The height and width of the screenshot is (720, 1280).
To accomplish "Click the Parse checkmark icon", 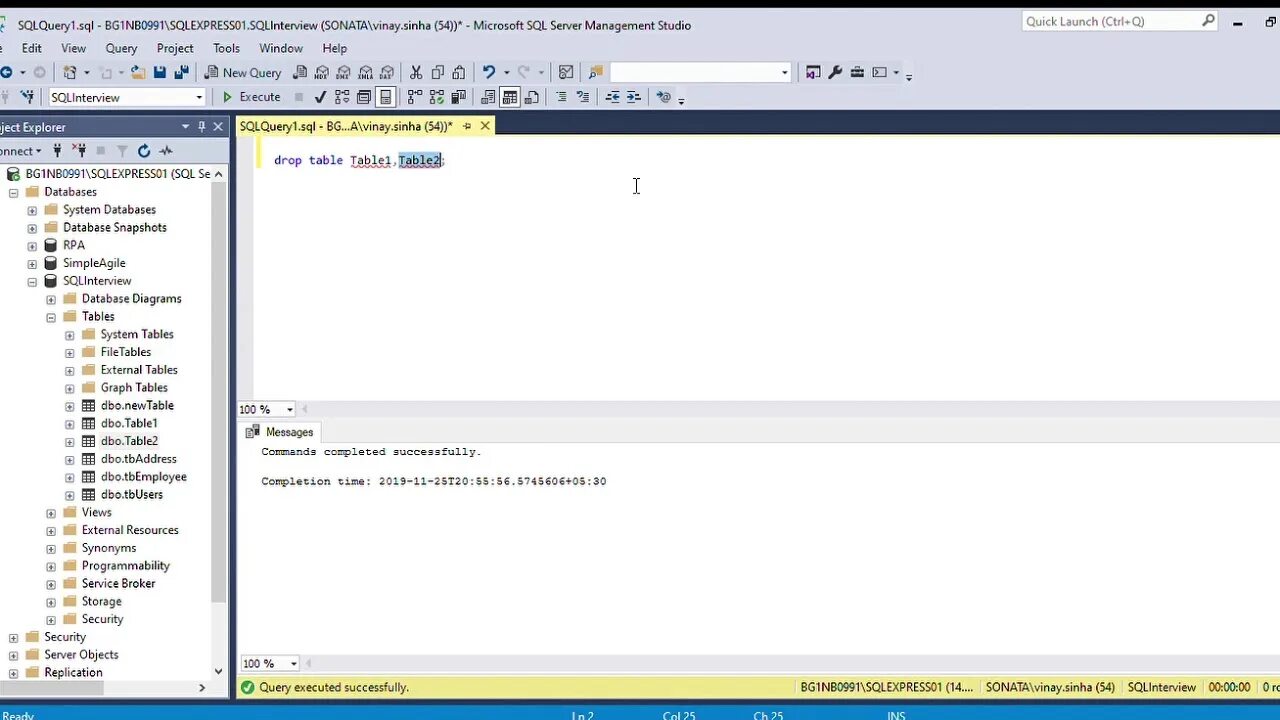I will click(320, 97).
